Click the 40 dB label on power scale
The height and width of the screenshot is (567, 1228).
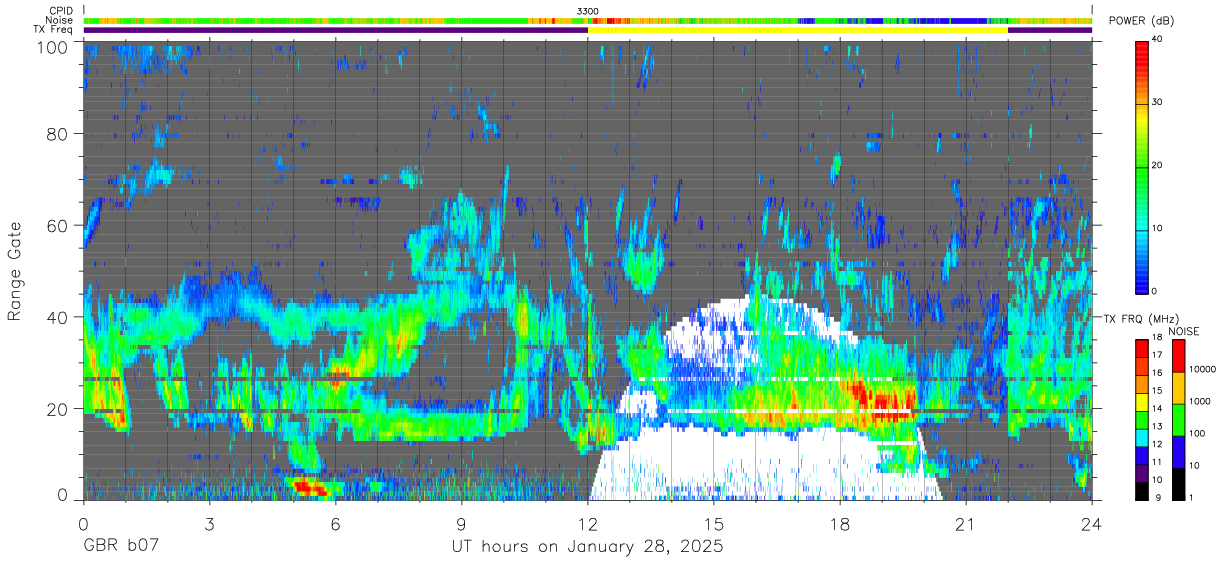(x=1158, y=40)
